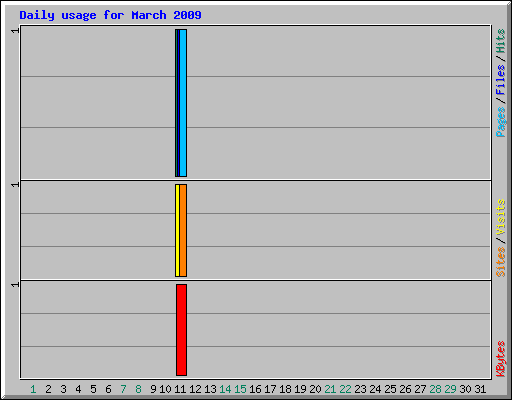Click day 30 on the x-axis

tap(465, 389)
